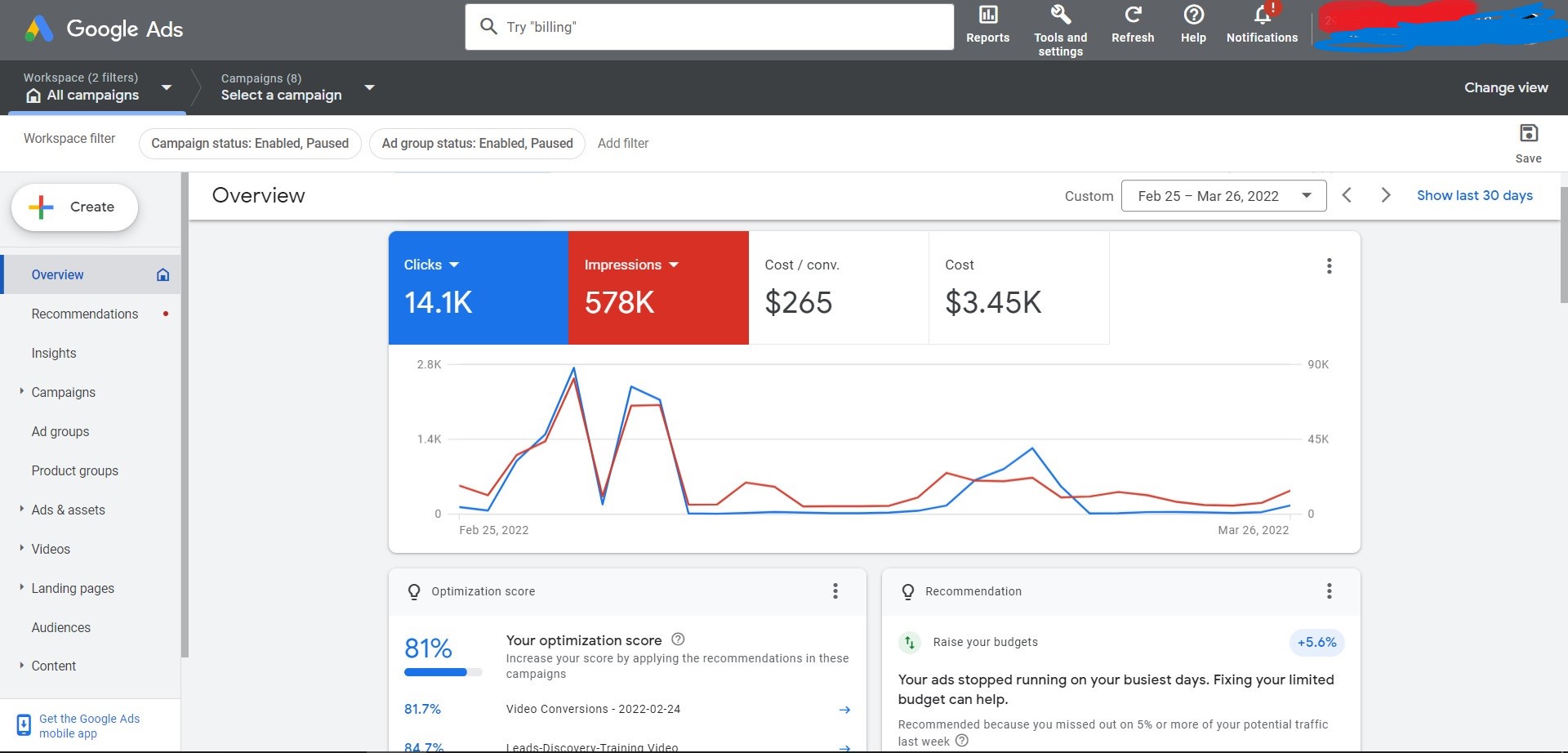
Task: Open the three-dot menu on metrics chart card
Action: click(1329, 266)
